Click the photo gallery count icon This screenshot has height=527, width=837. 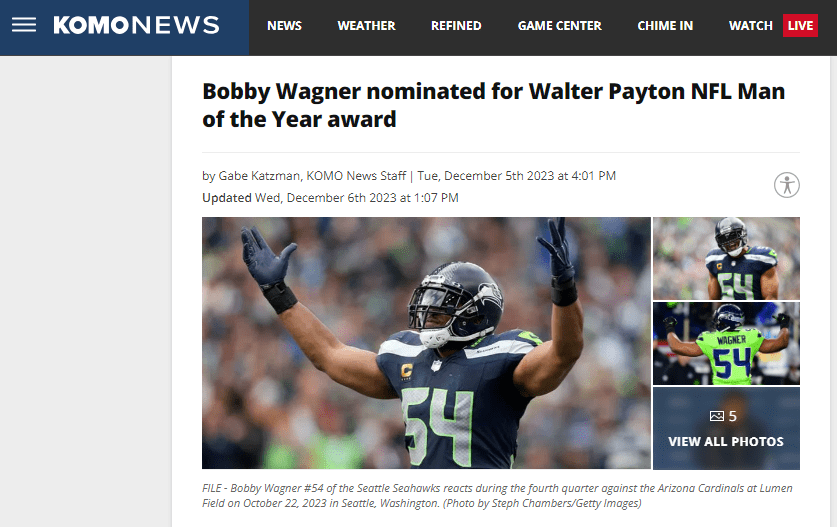point(716,416)
